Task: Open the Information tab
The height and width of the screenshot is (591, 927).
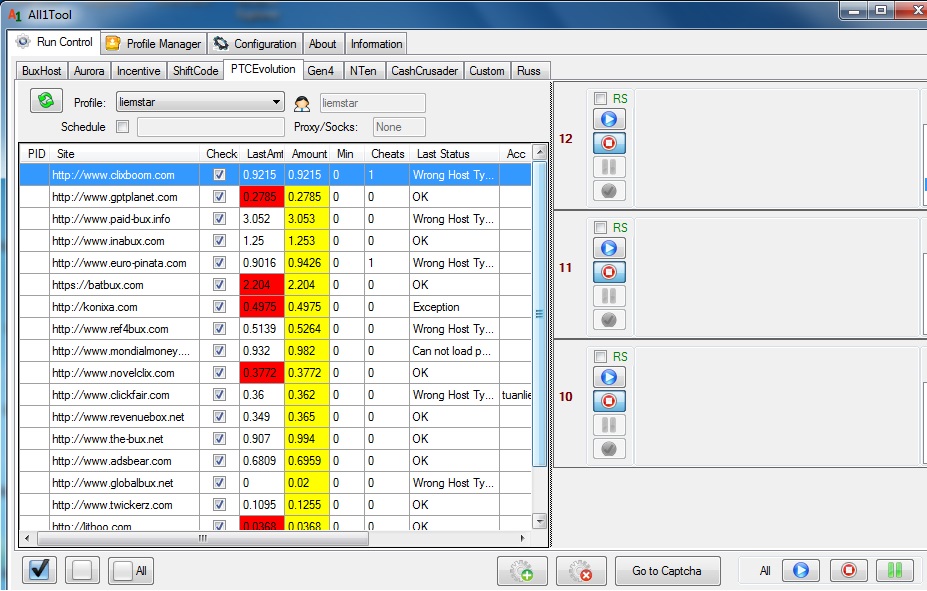Action: 376,44
